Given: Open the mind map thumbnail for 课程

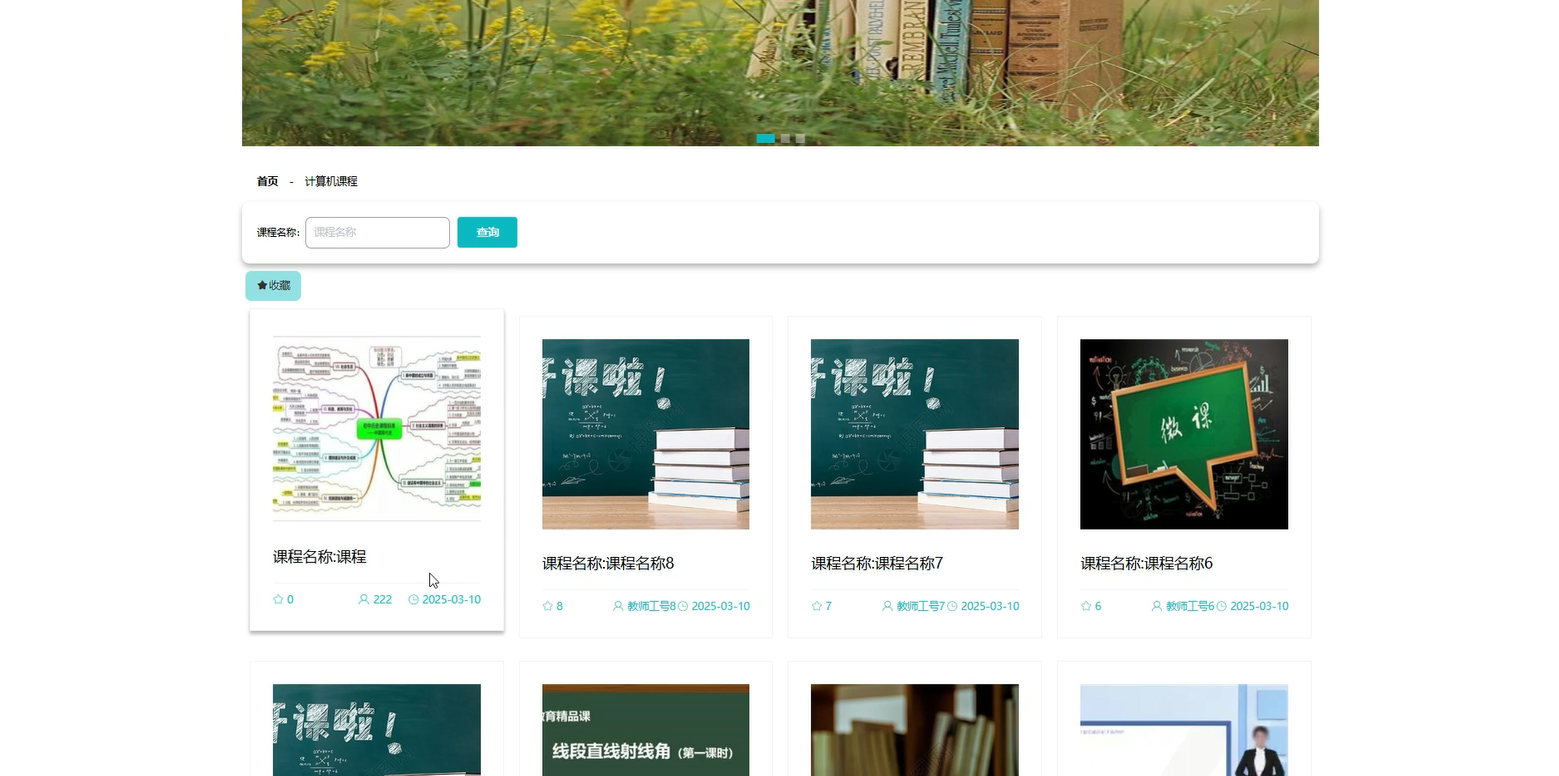Looking at the screenshot, I should click(377, 428).
